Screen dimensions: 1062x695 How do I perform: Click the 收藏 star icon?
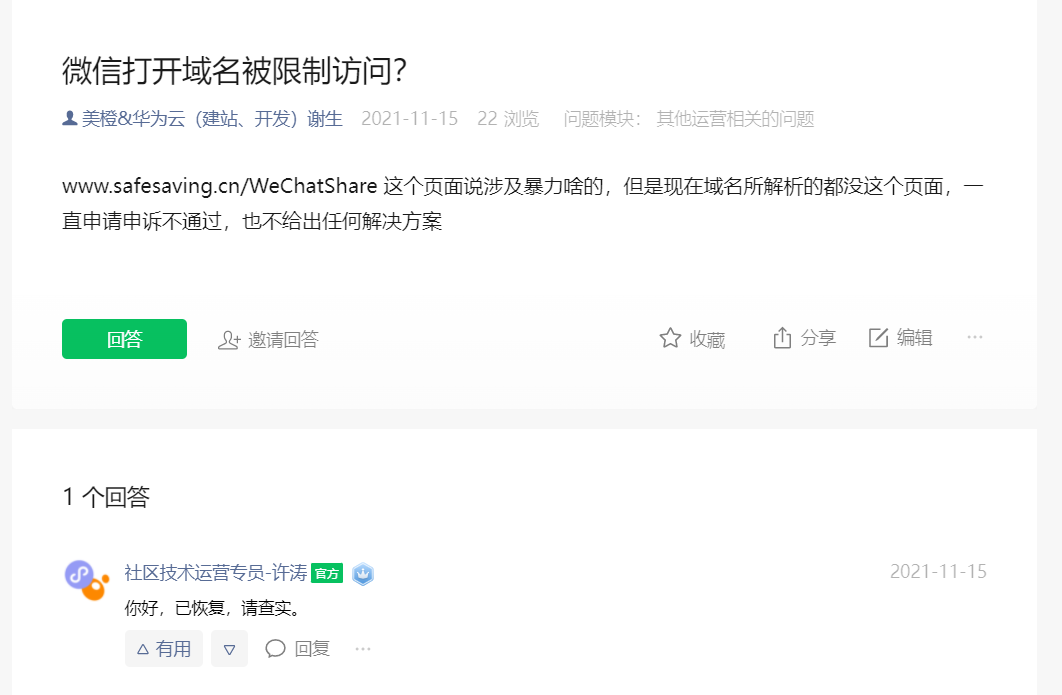pyautogui.click(x=670, y=338)
